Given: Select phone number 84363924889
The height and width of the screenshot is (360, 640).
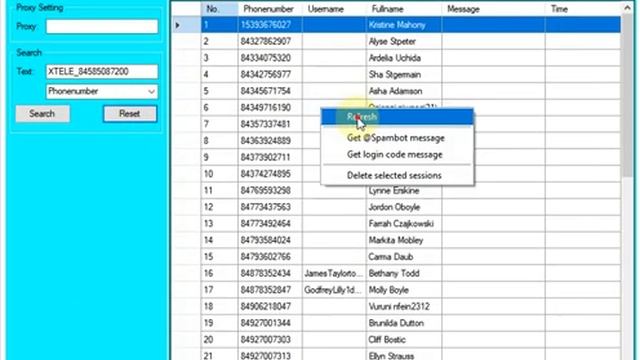Looking at the screenshot, I should pos(270,141).
